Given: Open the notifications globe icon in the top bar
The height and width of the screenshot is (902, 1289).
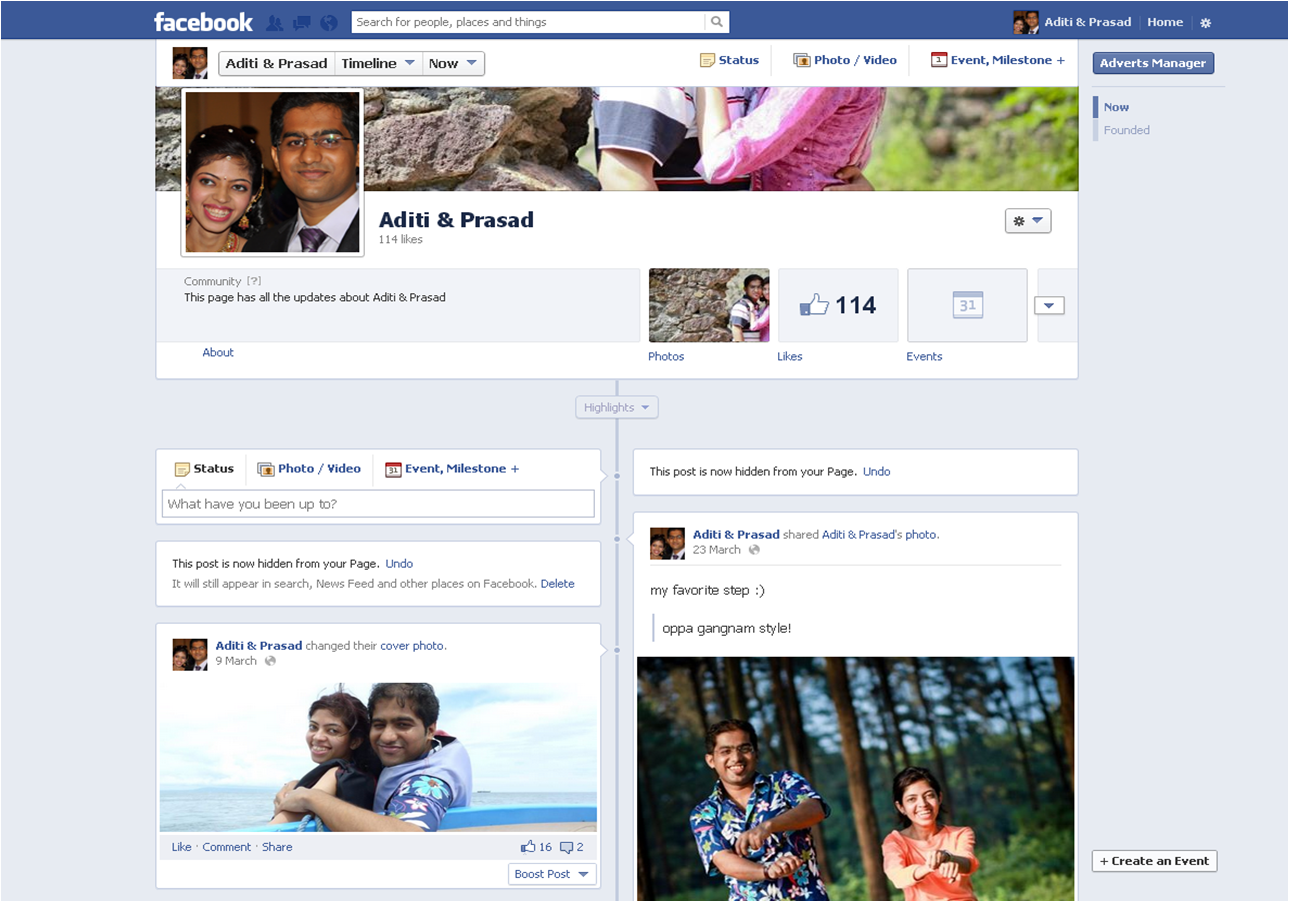Looking at the screenshot, I should pyautogui.click(x=329, y=22).
